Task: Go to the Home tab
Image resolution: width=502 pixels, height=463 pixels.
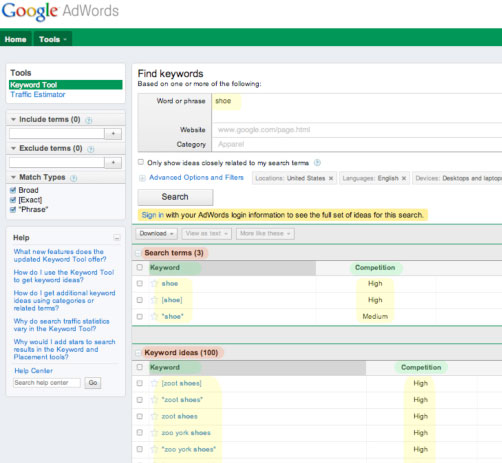Action: coord(16,39)
